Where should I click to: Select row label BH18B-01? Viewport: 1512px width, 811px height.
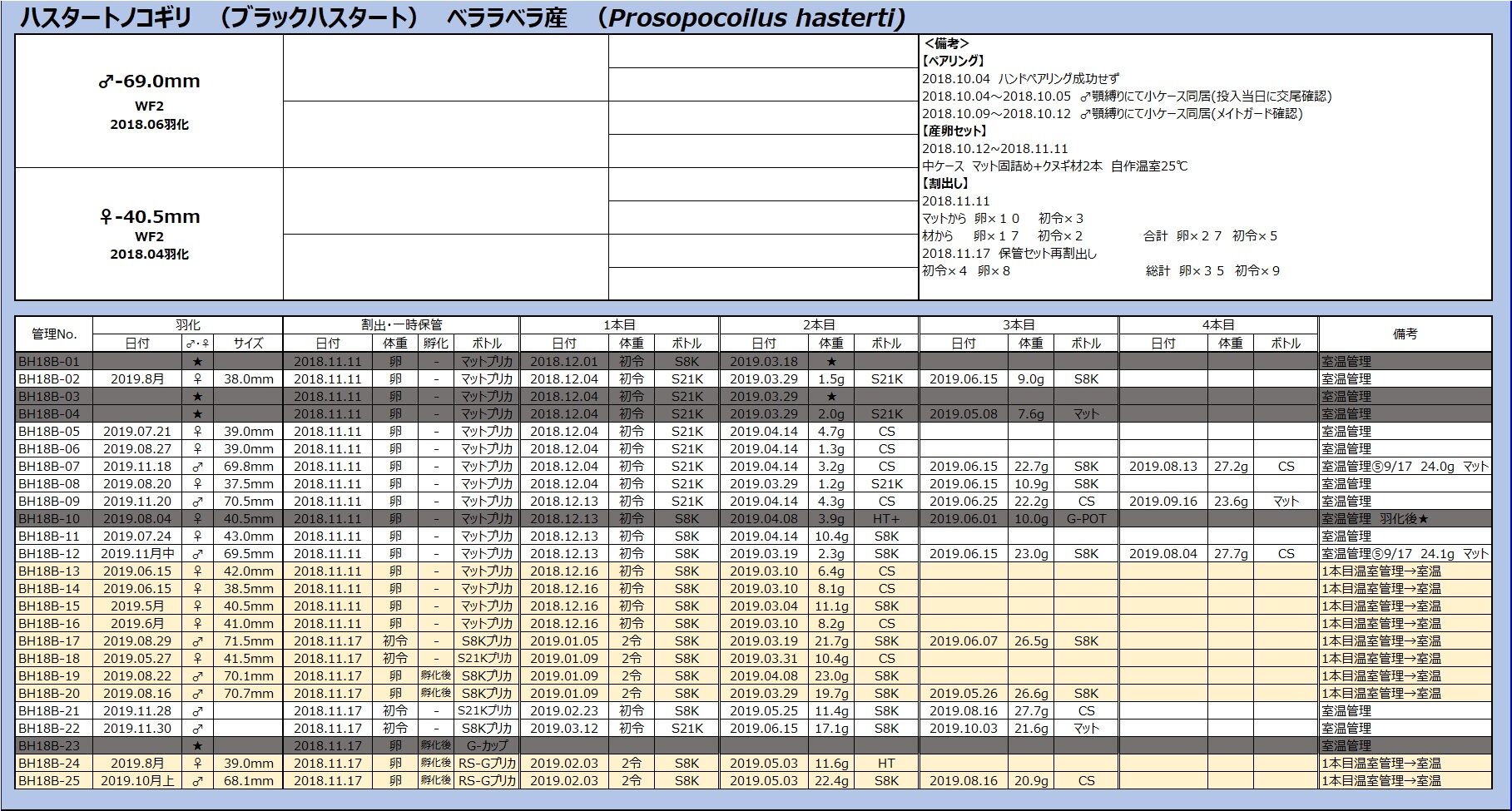[x=54, y=362]
